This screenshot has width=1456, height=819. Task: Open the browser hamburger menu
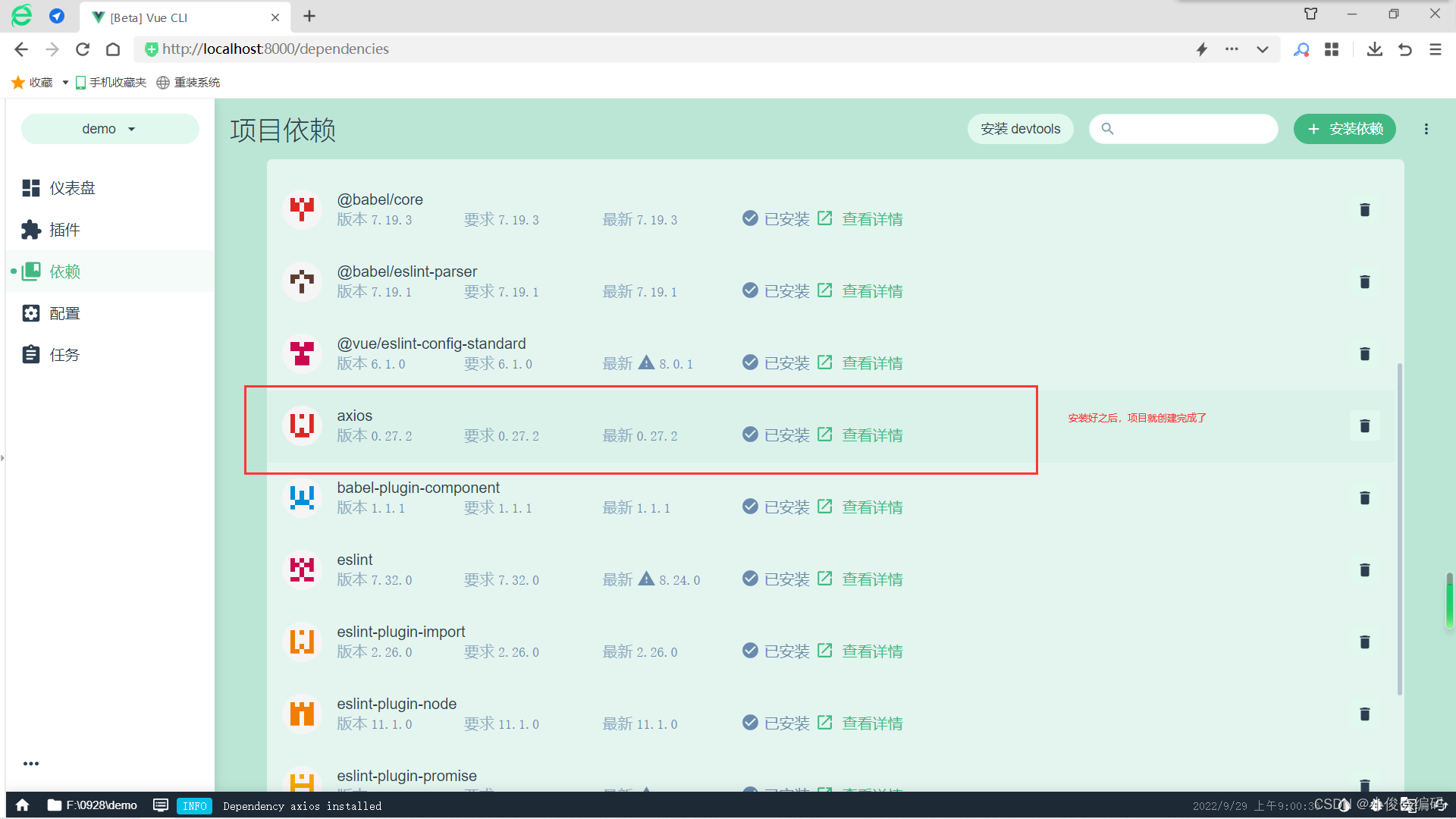[1435, 49]
